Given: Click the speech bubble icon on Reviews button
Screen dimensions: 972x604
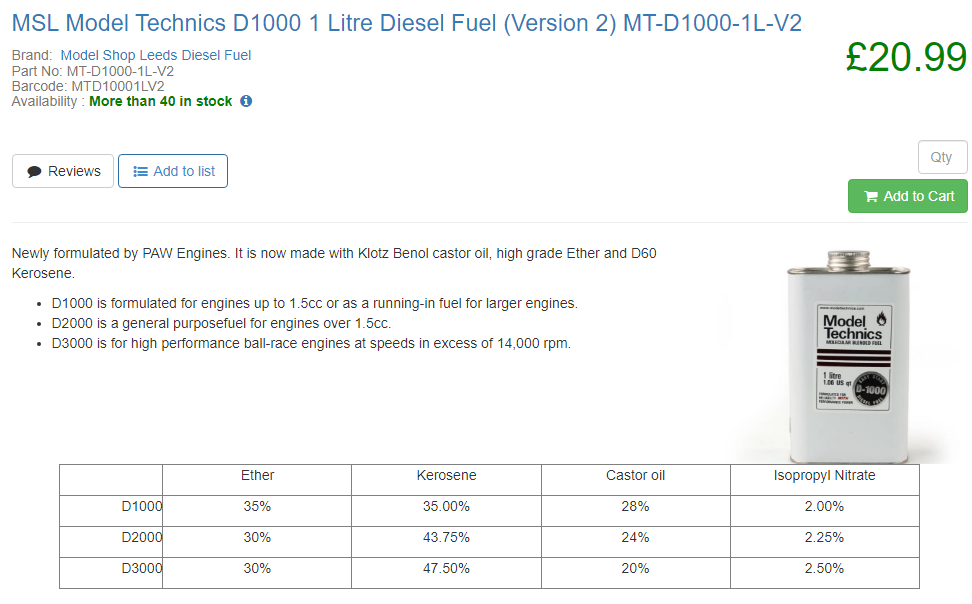Looking at the screenshot, I should click(x=32, y=171).
